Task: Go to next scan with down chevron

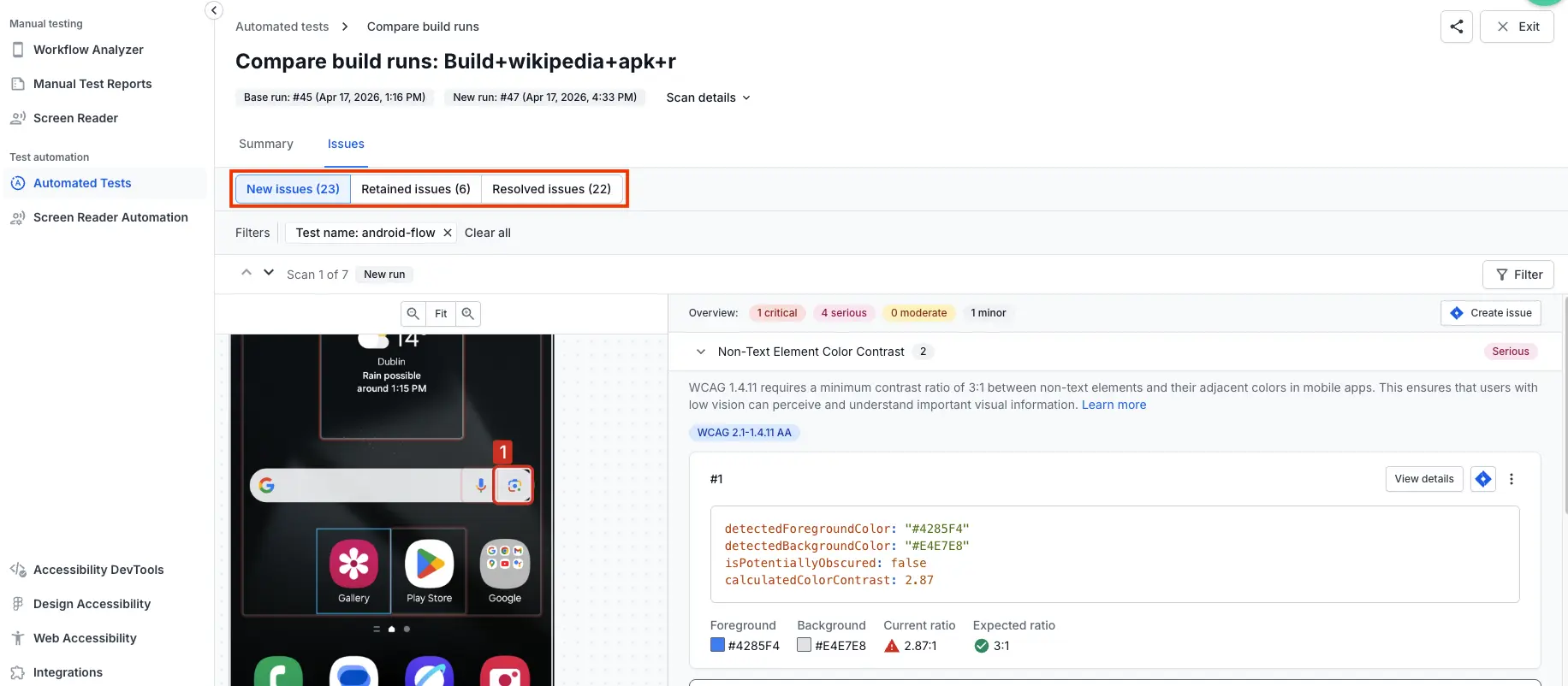Action: click(269, 273)
